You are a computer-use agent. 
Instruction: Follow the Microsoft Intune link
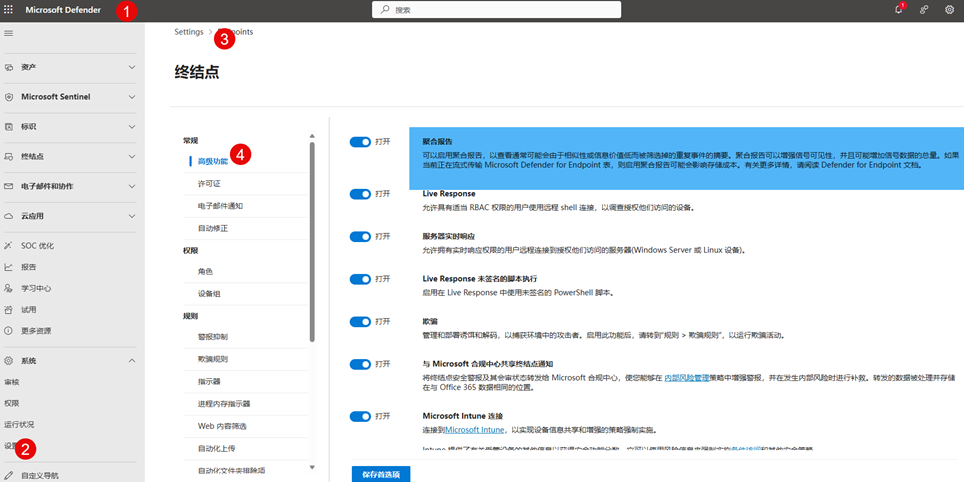click(475, 430)
